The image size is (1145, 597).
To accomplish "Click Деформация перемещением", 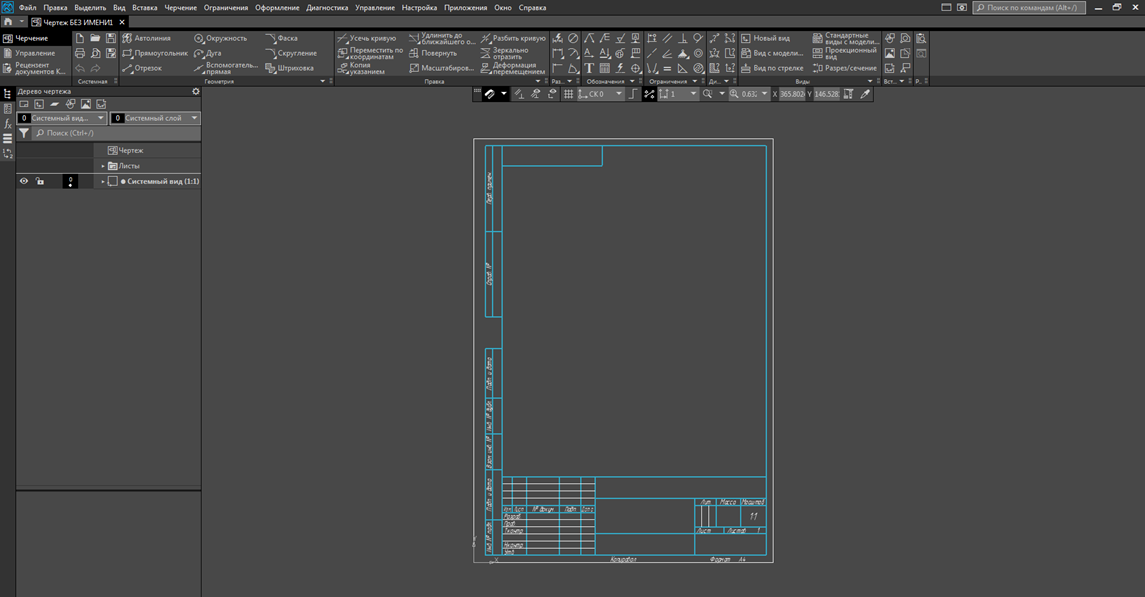I will tap(513, 68).
